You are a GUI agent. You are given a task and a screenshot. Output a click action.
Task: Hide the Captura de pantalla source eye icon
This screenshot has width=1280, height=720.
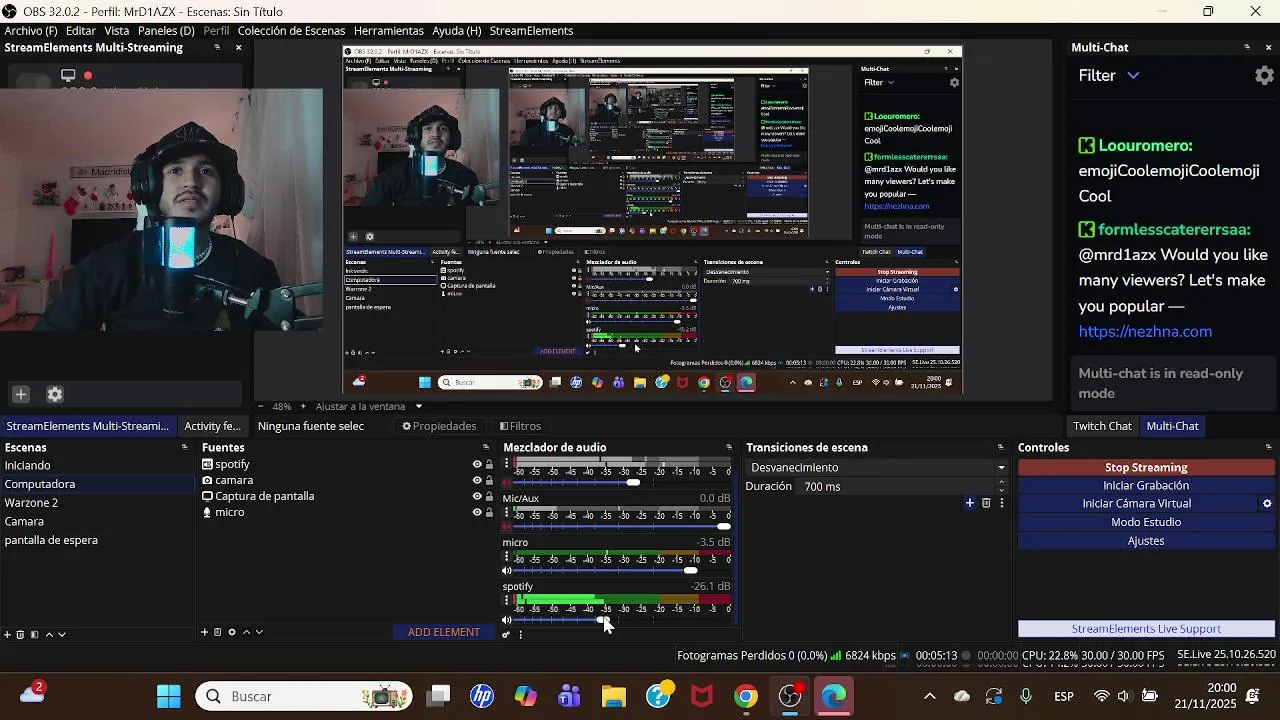click(x=477, y=496)
